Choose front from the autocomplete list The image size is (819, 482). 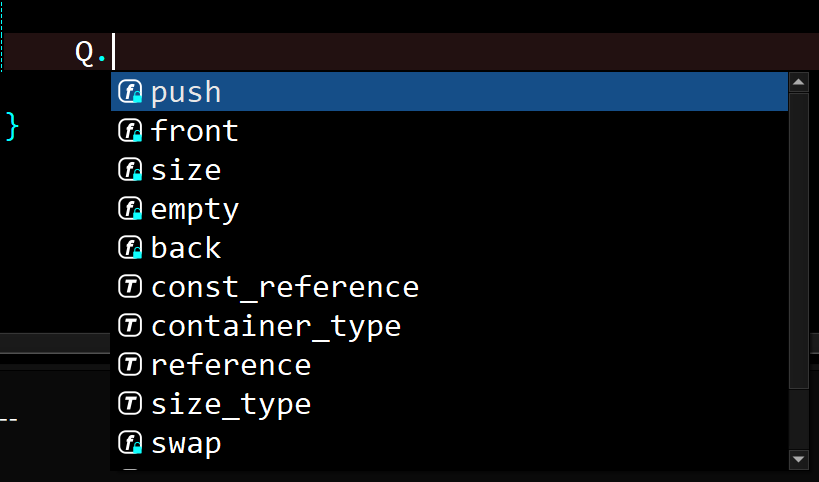click(449, 131)
